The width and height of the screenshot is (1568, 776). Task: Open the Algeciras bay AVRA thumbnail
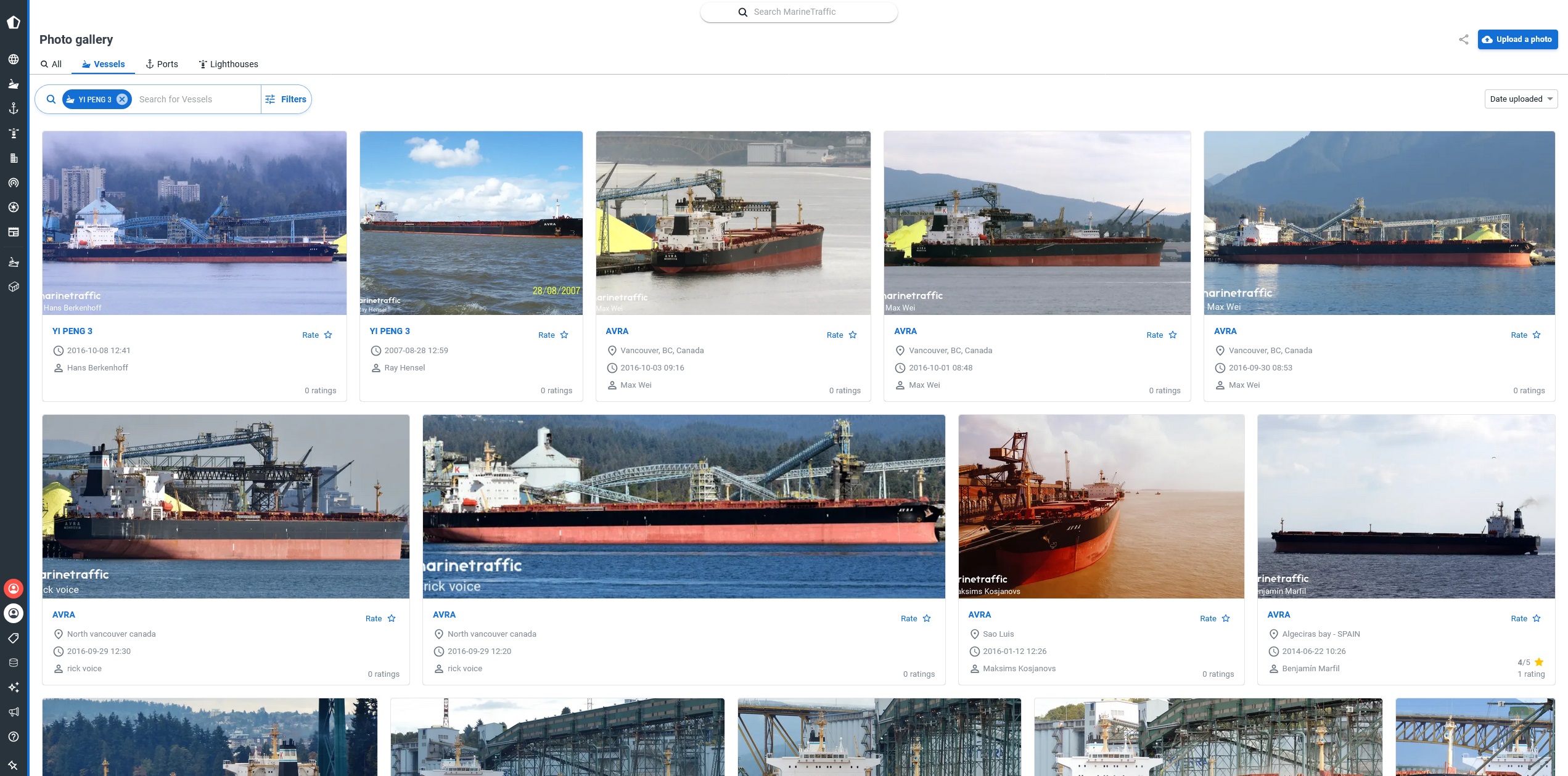1406,506
